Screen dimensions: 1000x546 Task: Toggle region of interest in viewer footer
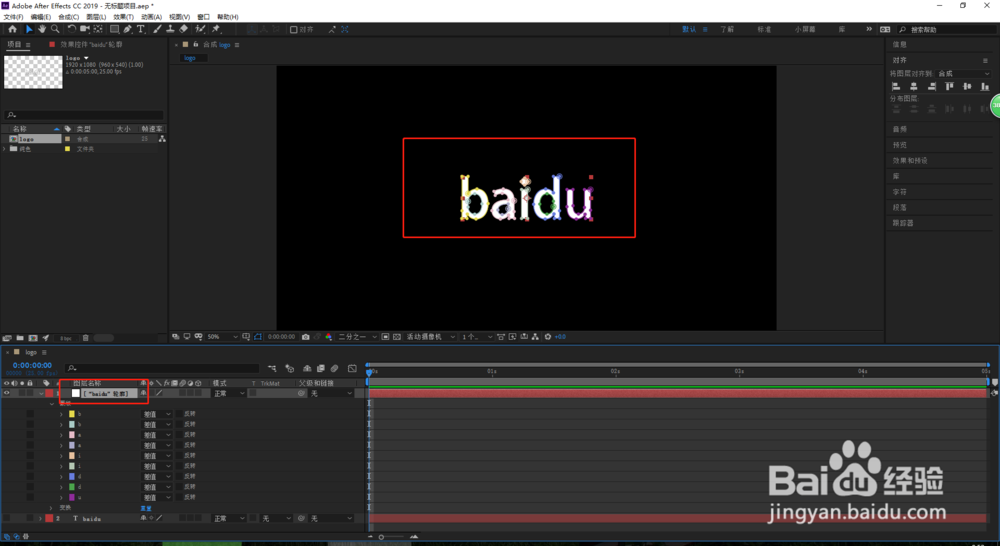[x=385, y=337]
